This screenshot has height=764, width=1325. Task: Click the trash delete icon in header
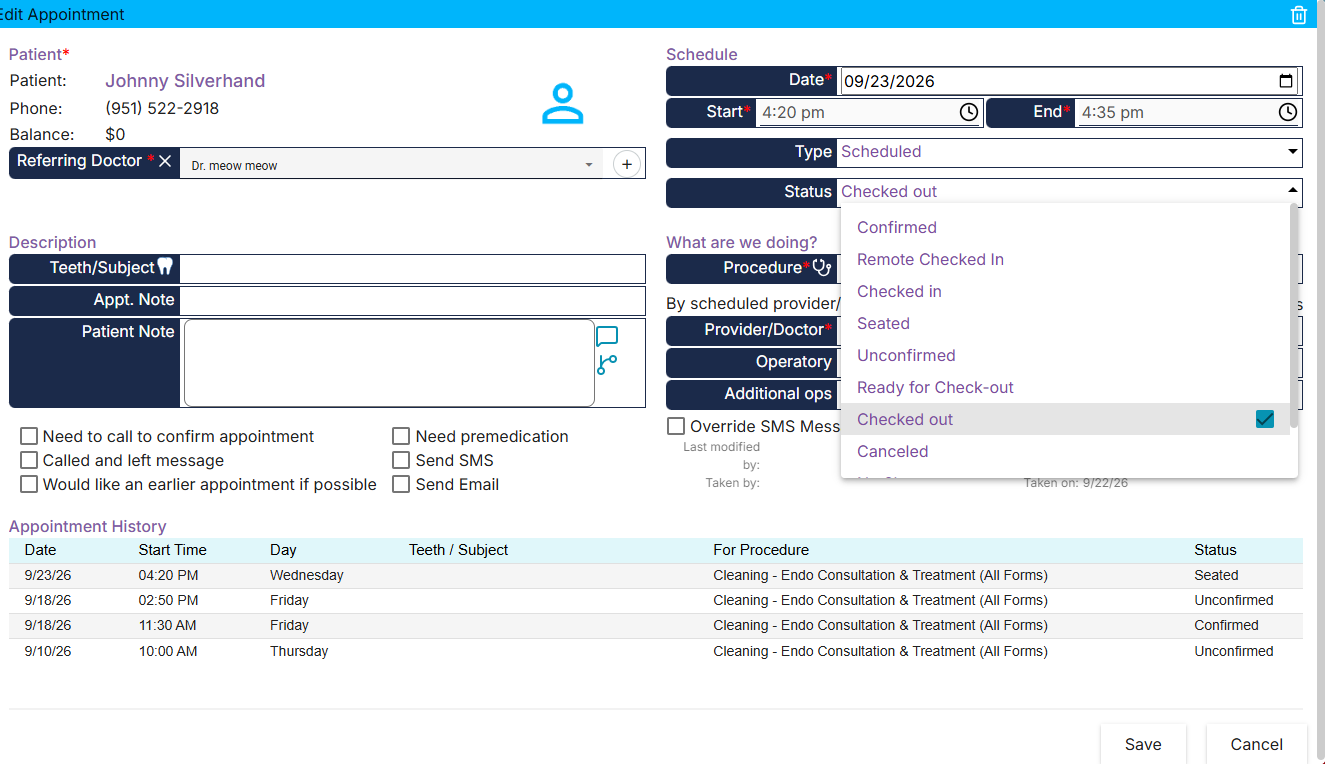pos(1298,14)
